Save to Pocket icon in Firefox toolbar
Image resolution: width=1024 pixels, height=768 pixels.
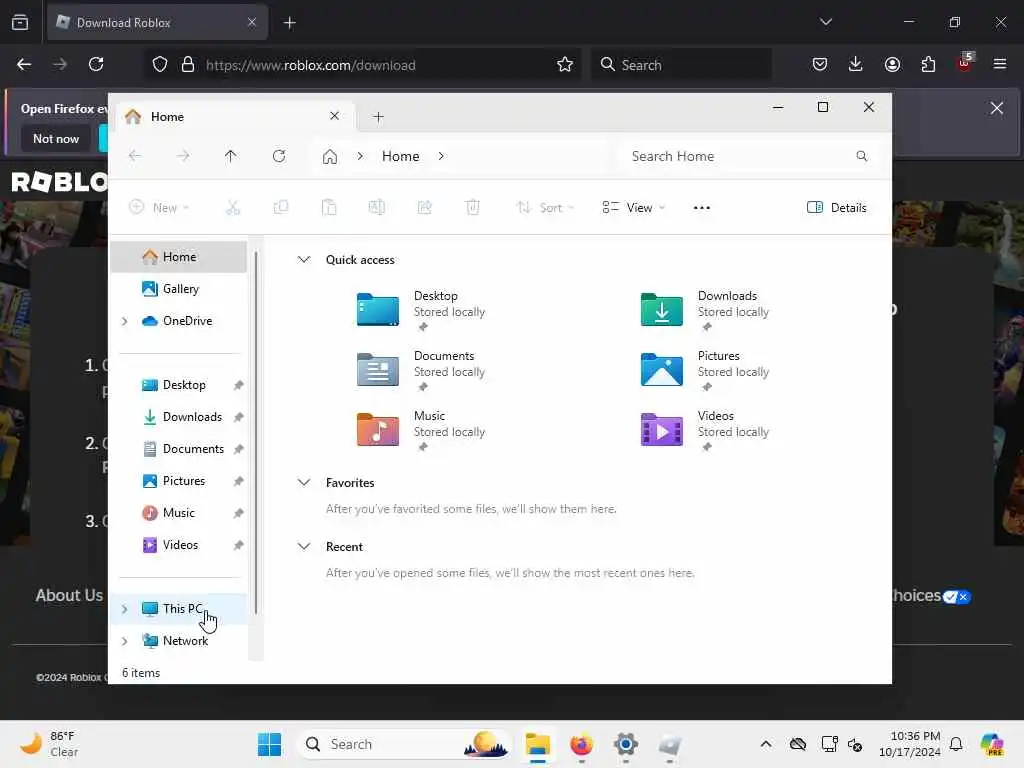point(820,64)
